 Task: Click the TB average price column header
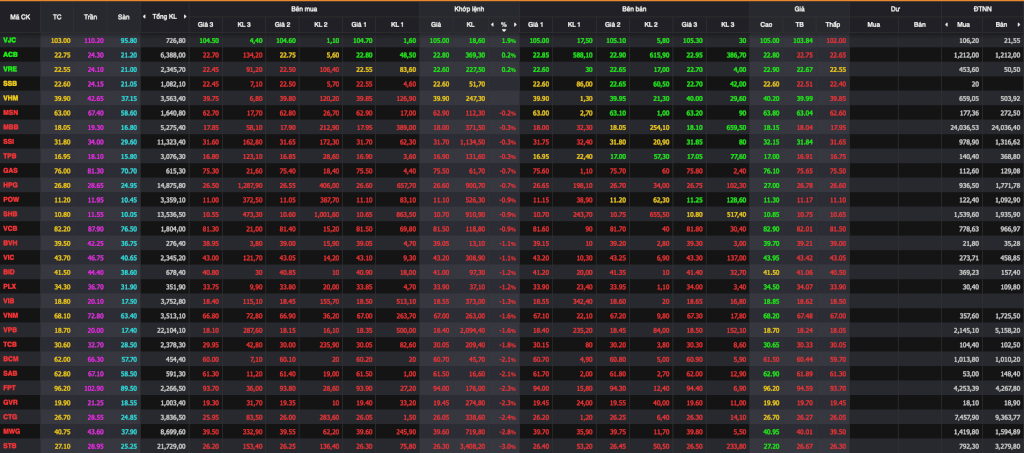(x=799, y=24)
